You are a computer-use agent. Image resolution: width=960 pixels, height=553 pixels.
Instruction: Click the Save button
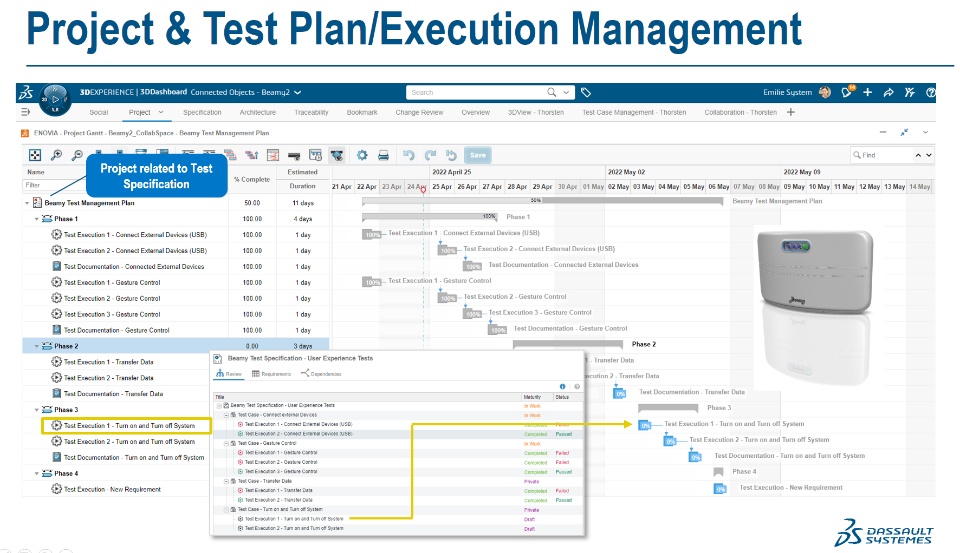[x=478, y=155]
